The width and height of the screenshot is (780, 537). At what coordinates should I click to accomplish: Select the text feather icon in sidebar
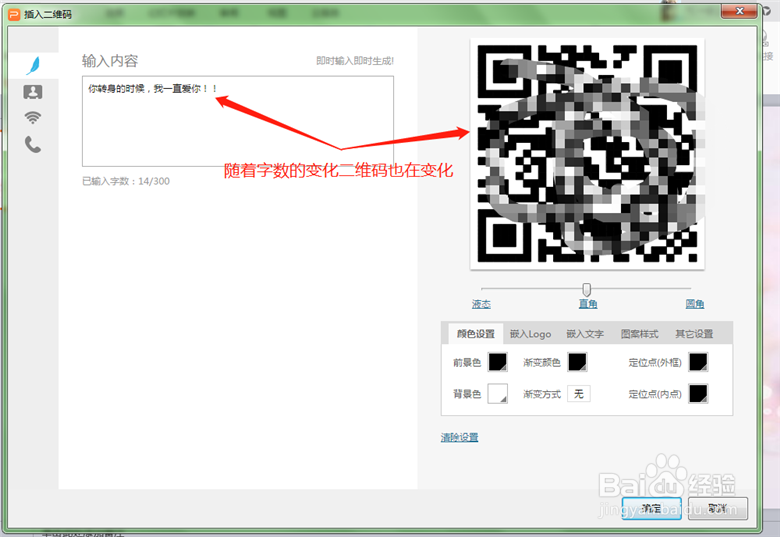point(33,65)
